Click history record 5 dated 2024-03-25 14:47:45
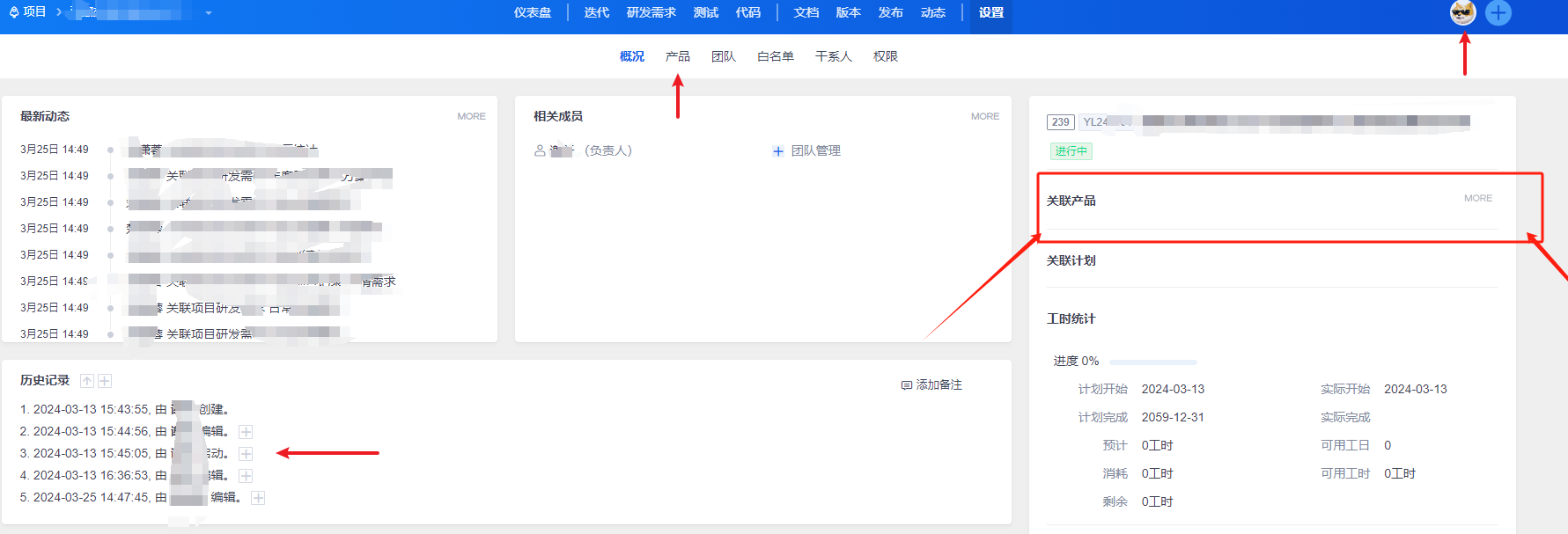 click(130, 497)
